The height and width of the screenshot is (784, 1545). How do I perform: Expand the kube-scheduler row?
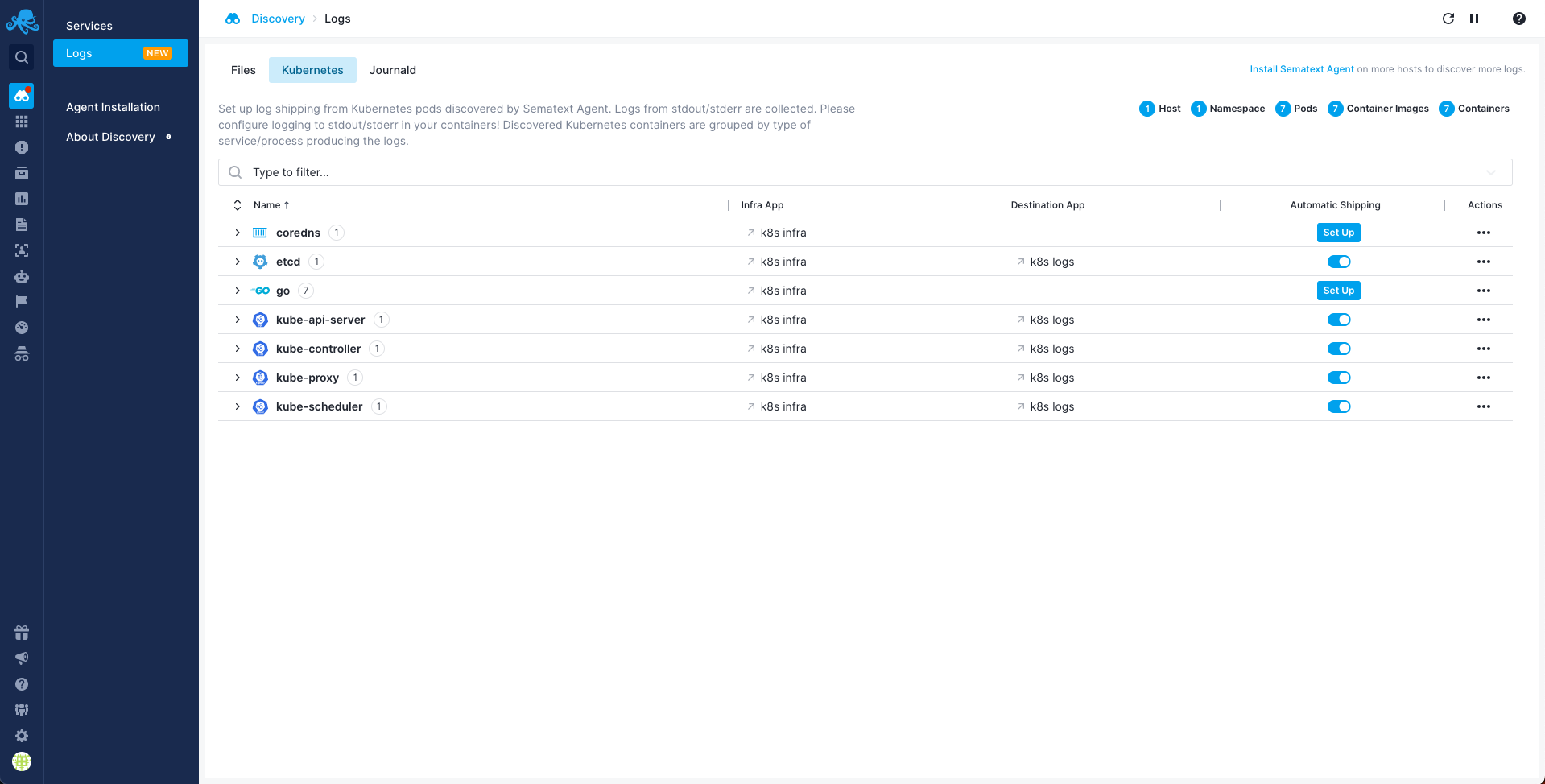(x=238, y=406)
